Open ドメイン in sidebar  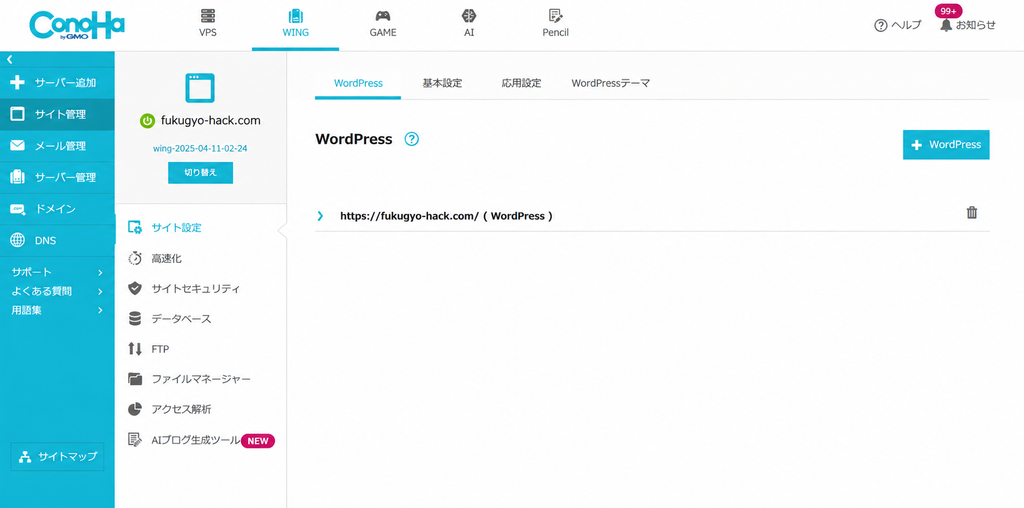tap(57, 209)
